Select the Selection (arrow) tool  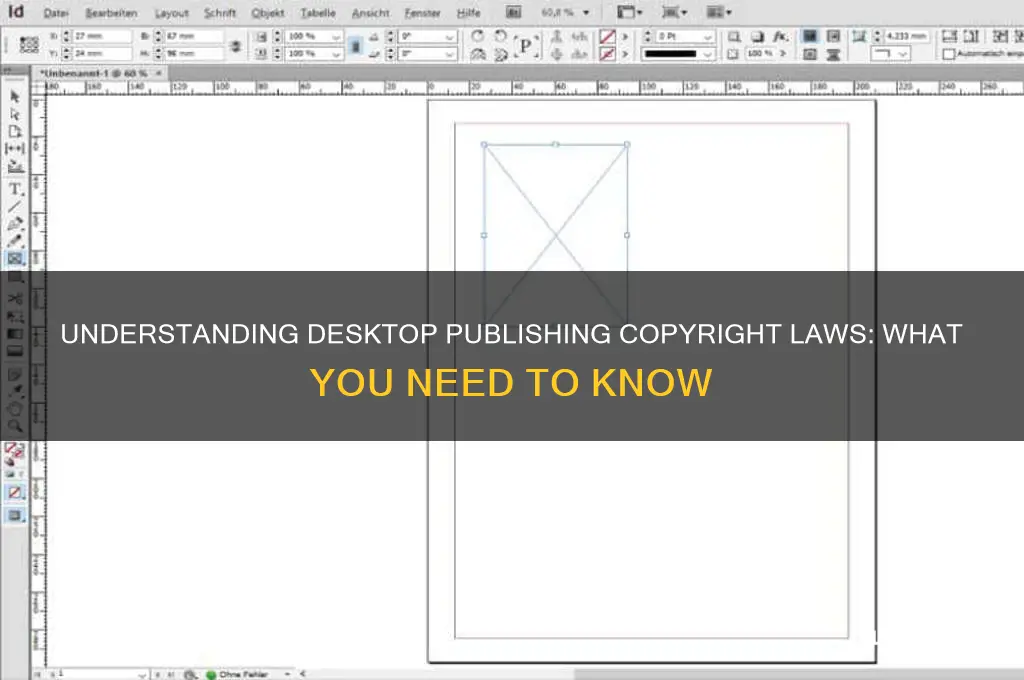click(14, 97)
